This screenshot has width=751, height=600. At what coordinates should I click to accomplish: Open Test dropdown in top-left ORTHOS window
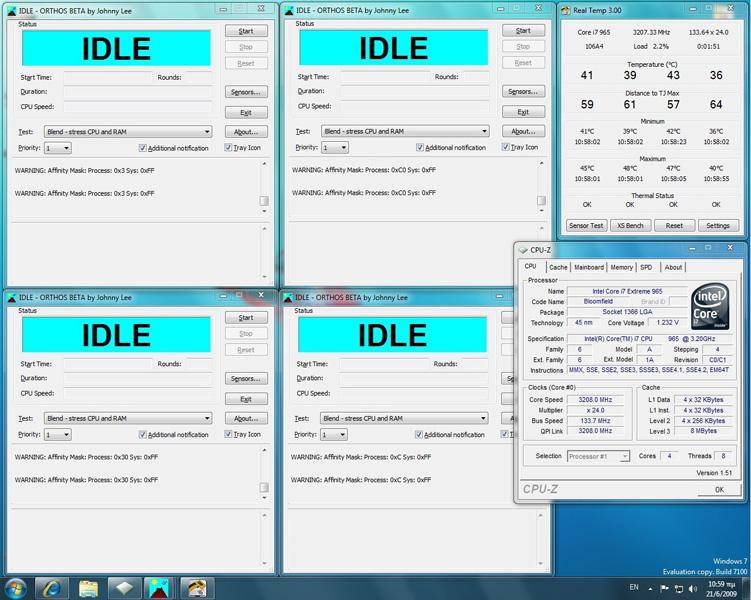[128, 132]
